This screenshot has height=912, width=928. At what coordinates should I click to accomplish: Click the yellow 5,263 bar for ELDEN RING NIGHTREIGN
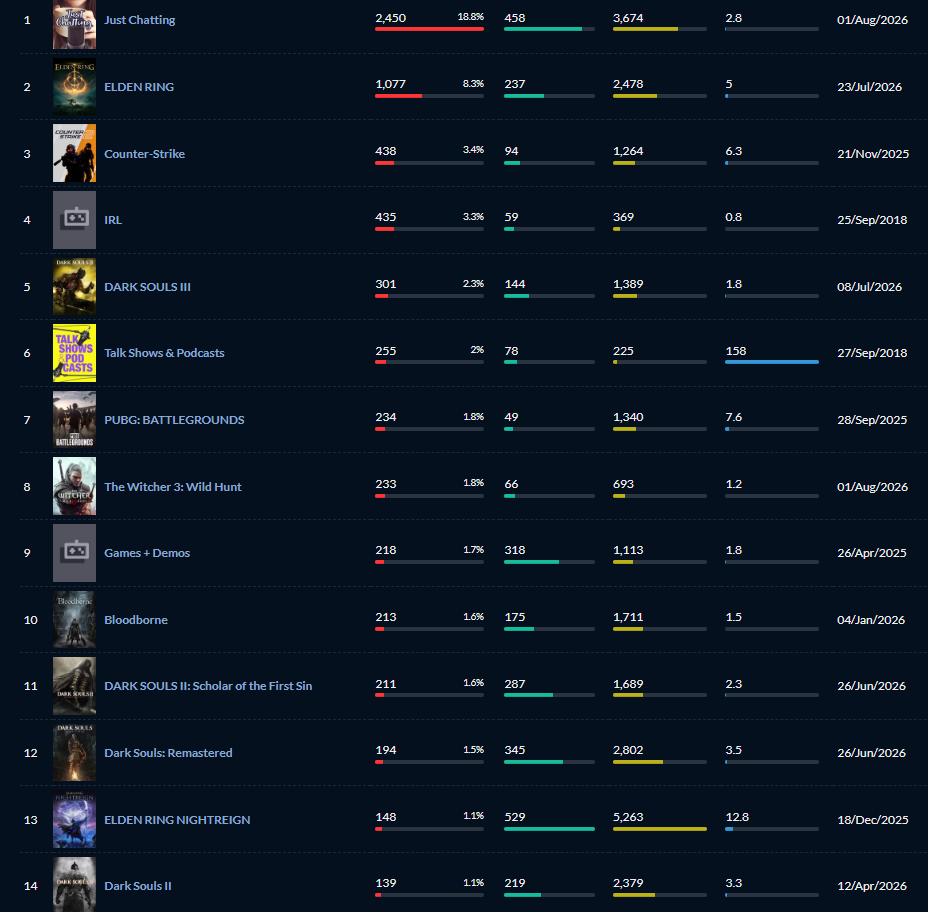(660, 829)
